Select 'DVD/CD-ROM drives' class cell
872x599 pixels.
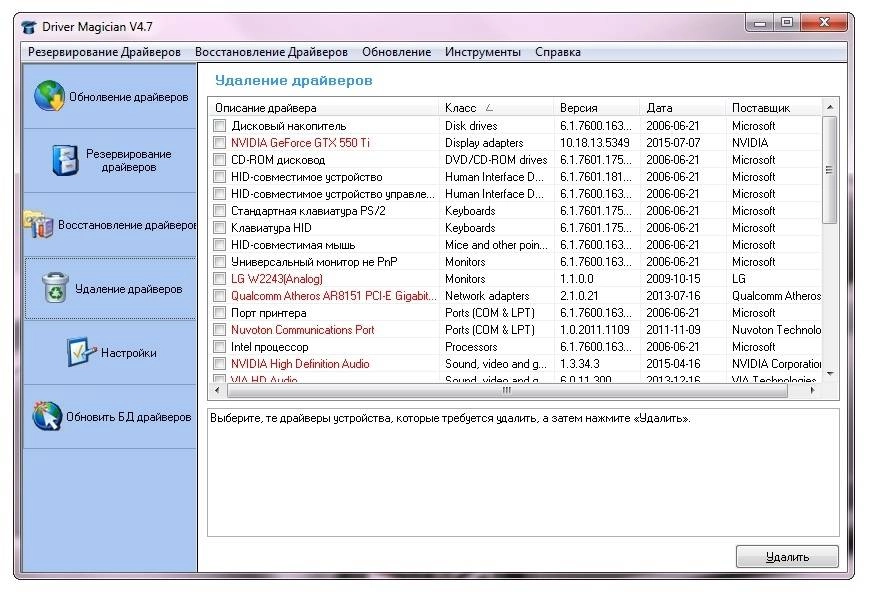click(496, 160)
